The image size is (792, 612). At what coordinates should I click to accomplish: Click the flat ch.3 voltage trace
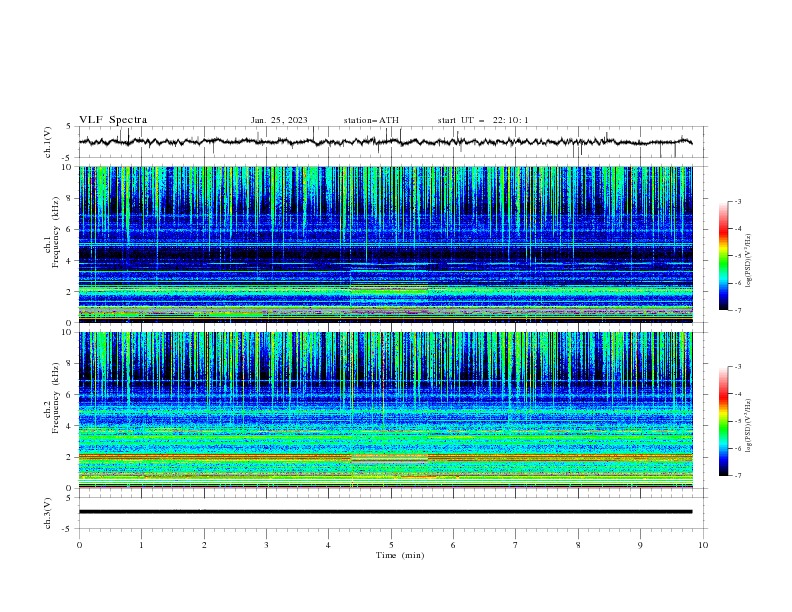(385, 512)
